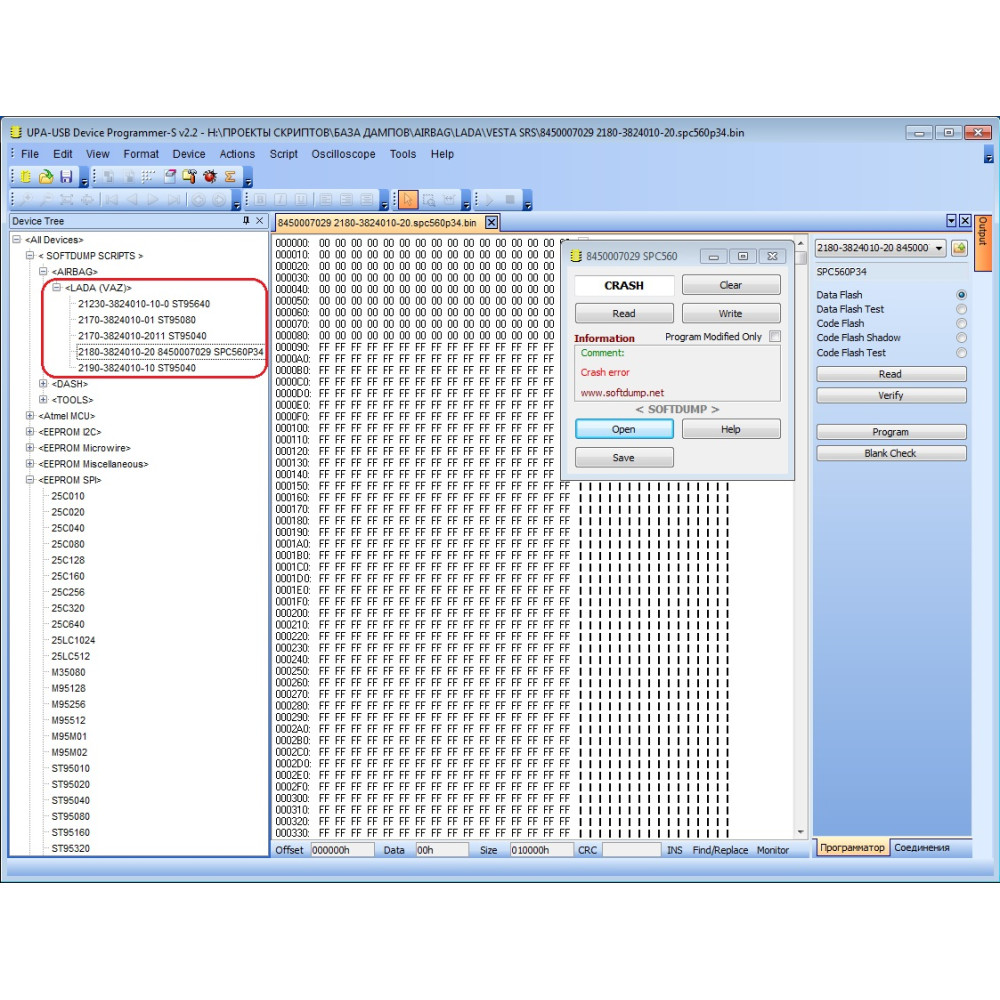Click the Blank Check button
This screenshot has width=1000, height=1000.
pos(891,453)
